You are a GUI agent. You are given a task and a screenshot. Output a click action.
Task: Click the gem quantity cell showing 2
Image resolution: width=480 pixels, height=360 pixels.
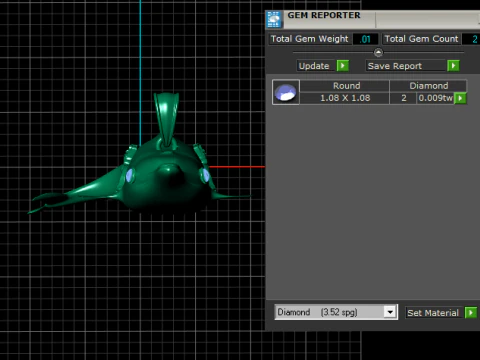click(403, 98)
